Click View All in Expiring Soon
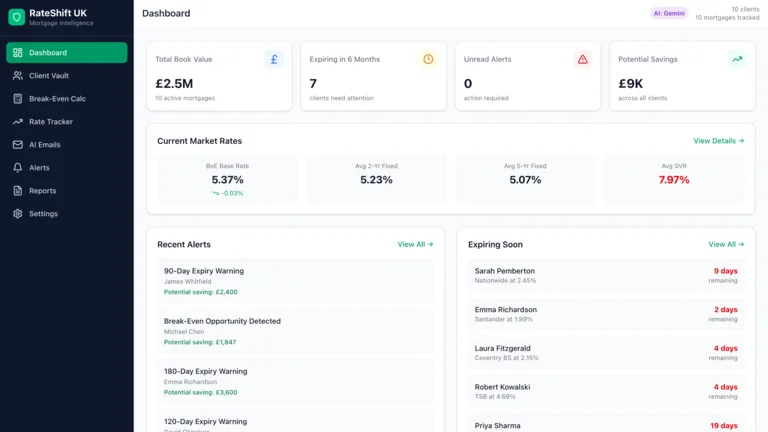The width and height of the screenshot is (768, 432). tap(726, 244)
